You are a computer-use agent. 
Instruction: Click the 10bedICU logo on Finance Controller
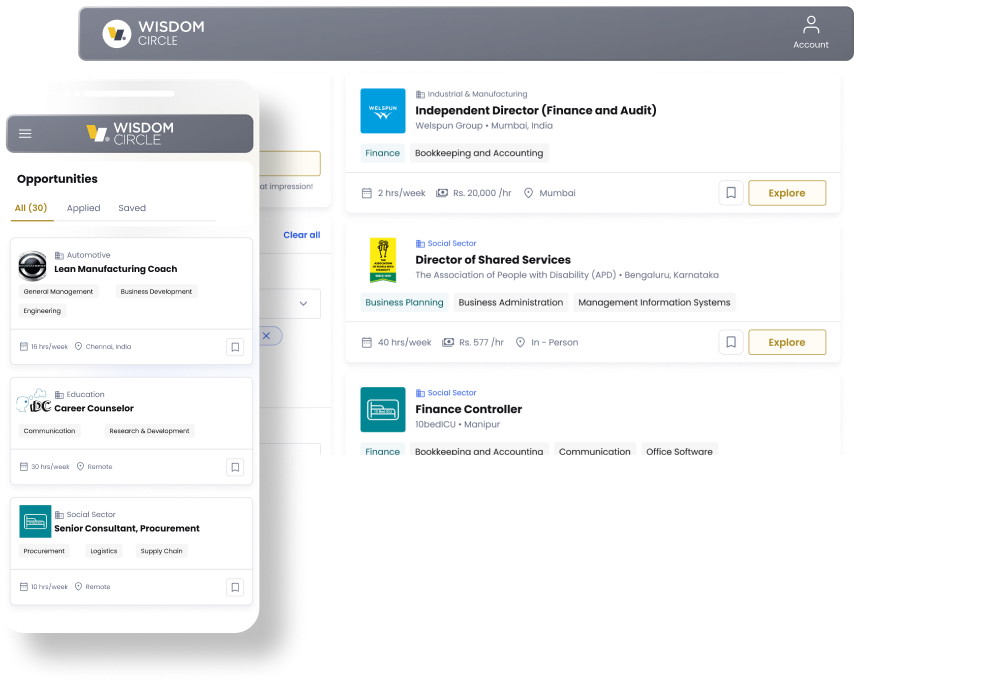pos(383,409)
